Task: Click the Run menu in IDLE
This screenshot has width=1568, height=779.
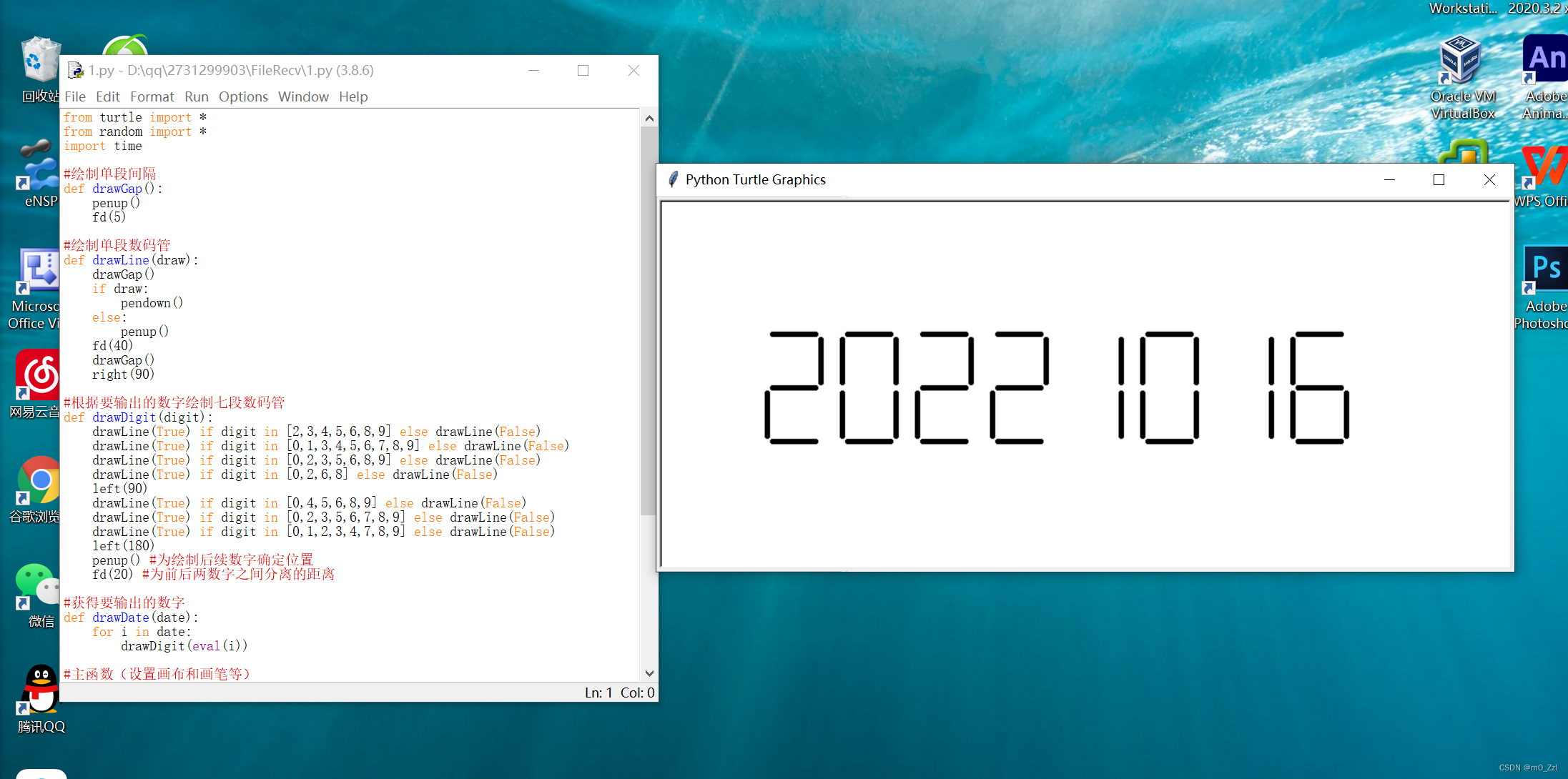Action: coord(196,96)
